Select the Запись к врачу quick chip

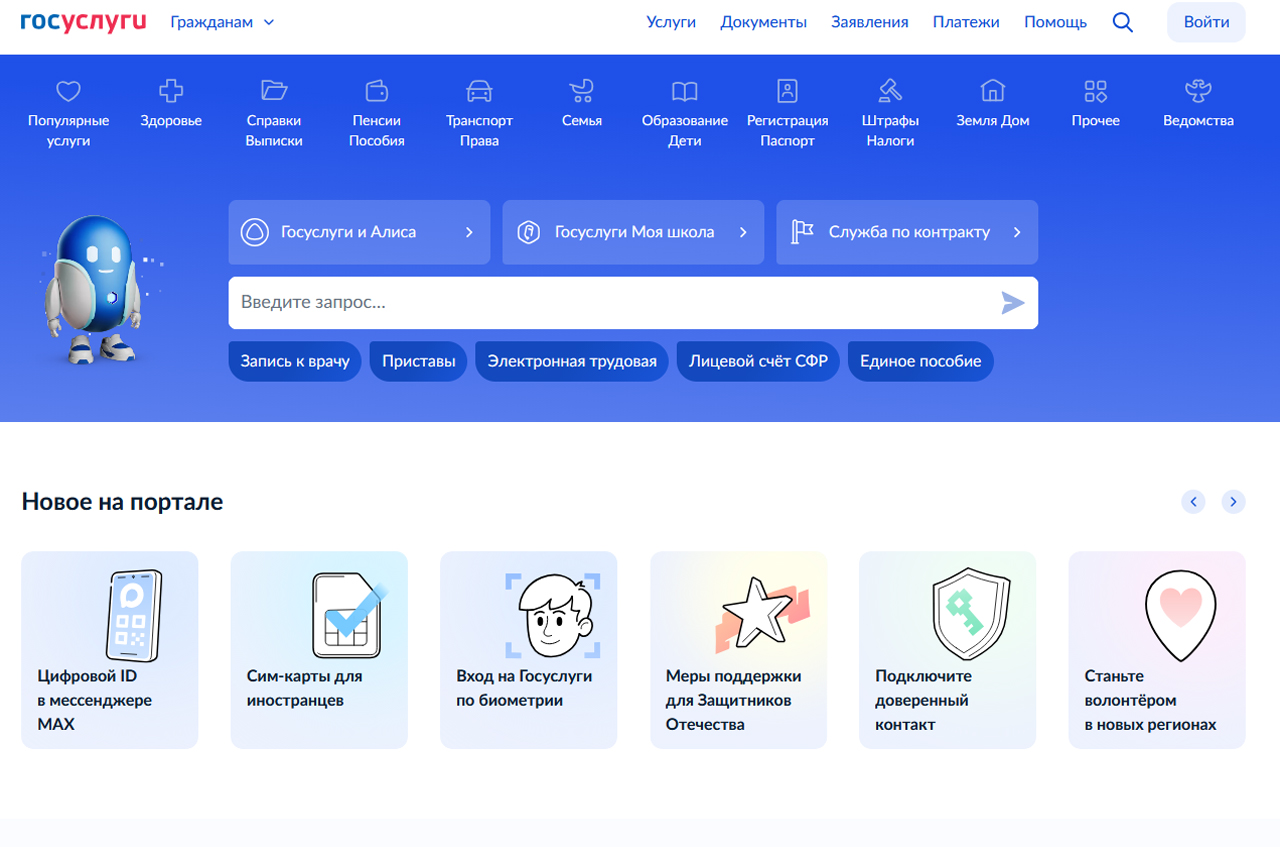pyautogui.click(x=295, y=361)
